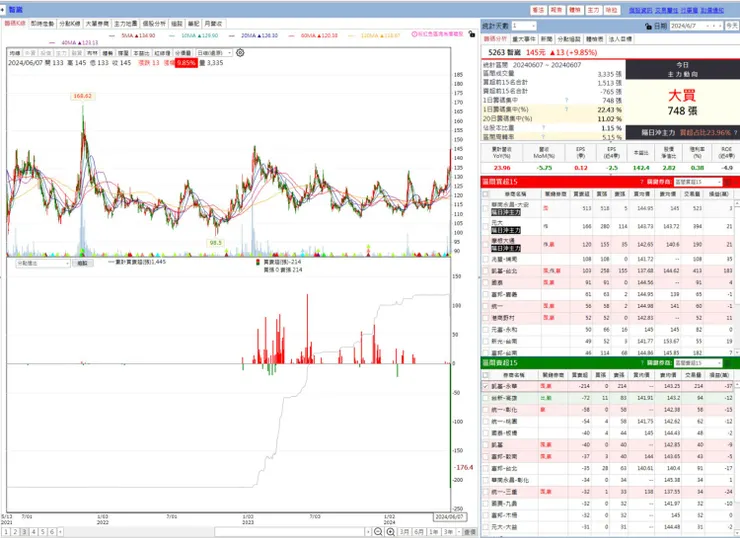Toggle select-all checkbox in seller table header
This screenshot has height=538, width=740.
(x=486, y=375)
